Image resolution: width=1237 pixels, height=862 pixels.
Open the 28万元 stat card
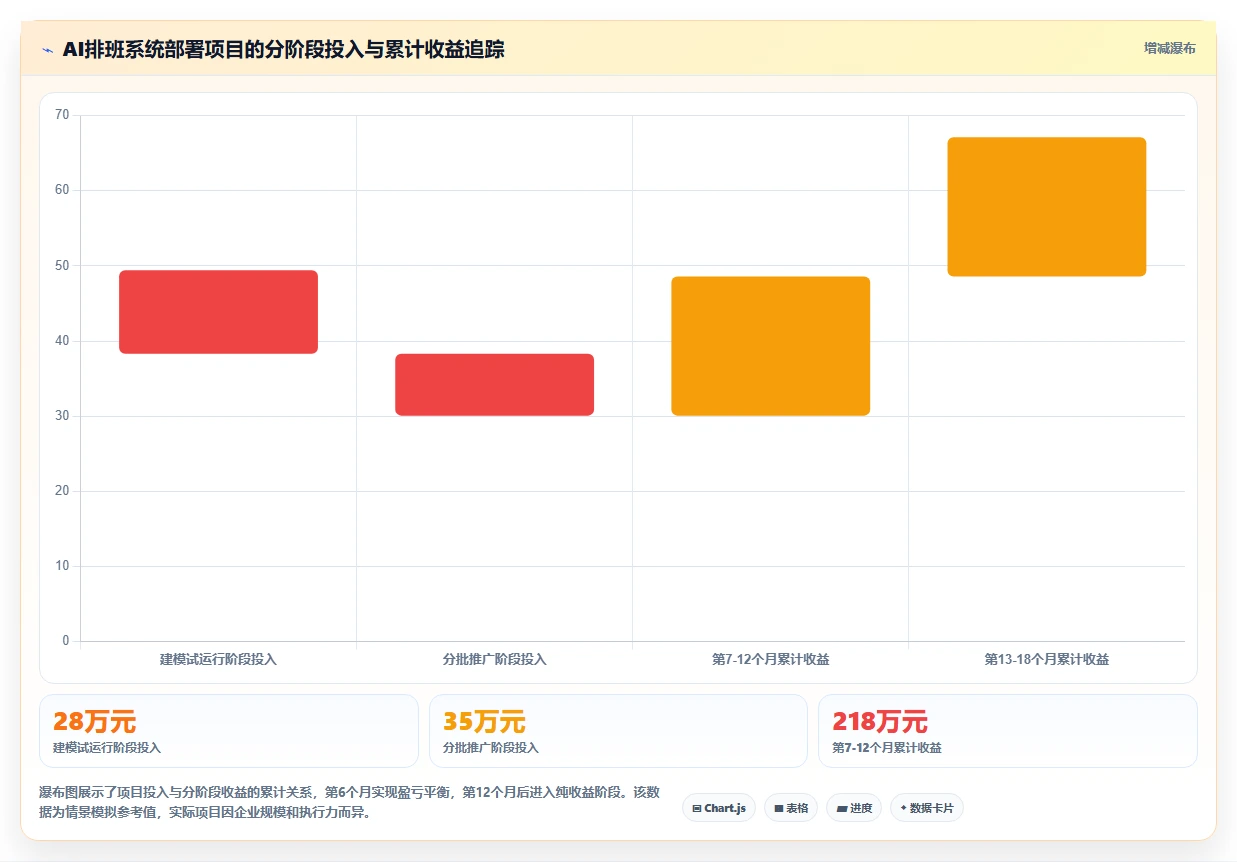tap(228, 731)
